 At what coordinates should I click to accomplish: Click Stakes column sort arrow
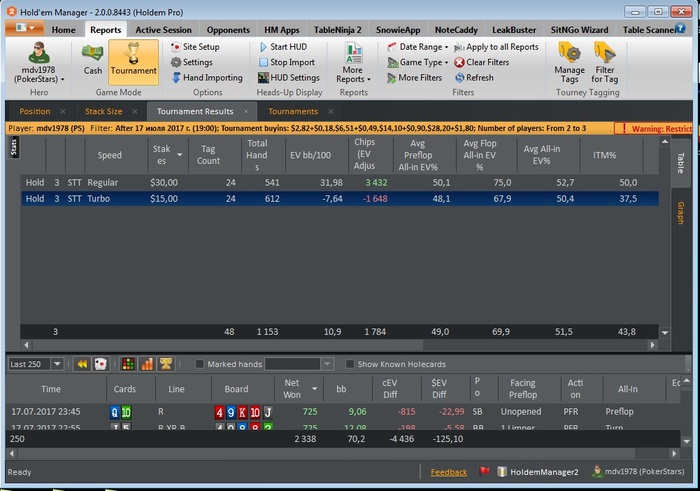(x=179, y=155)
